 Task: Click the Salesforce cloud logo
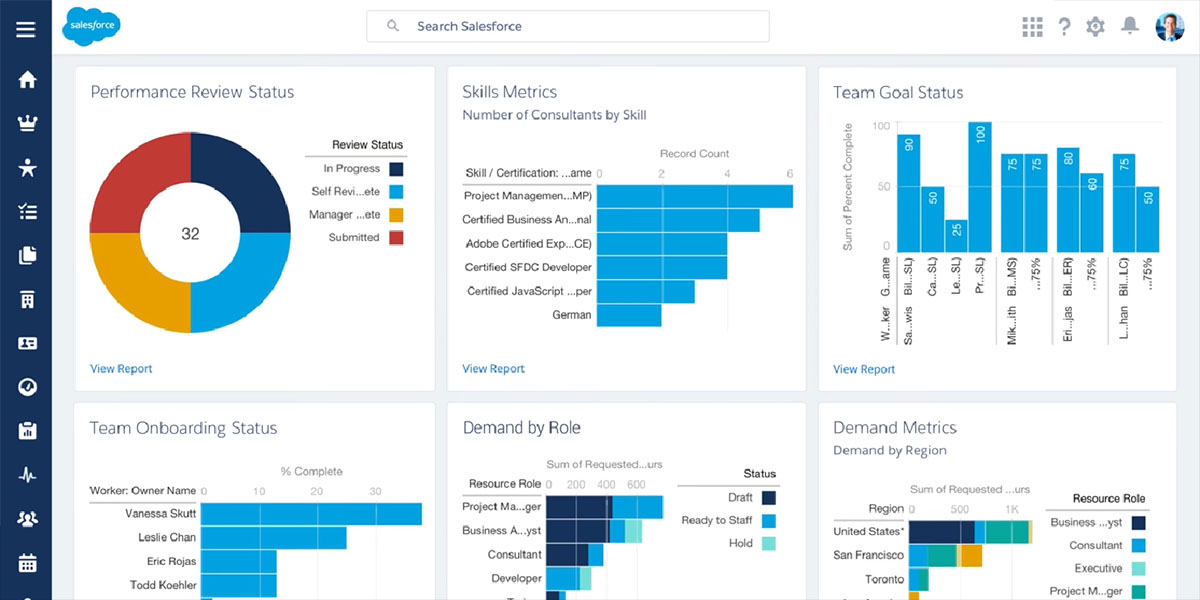click(x=91, y=26)
